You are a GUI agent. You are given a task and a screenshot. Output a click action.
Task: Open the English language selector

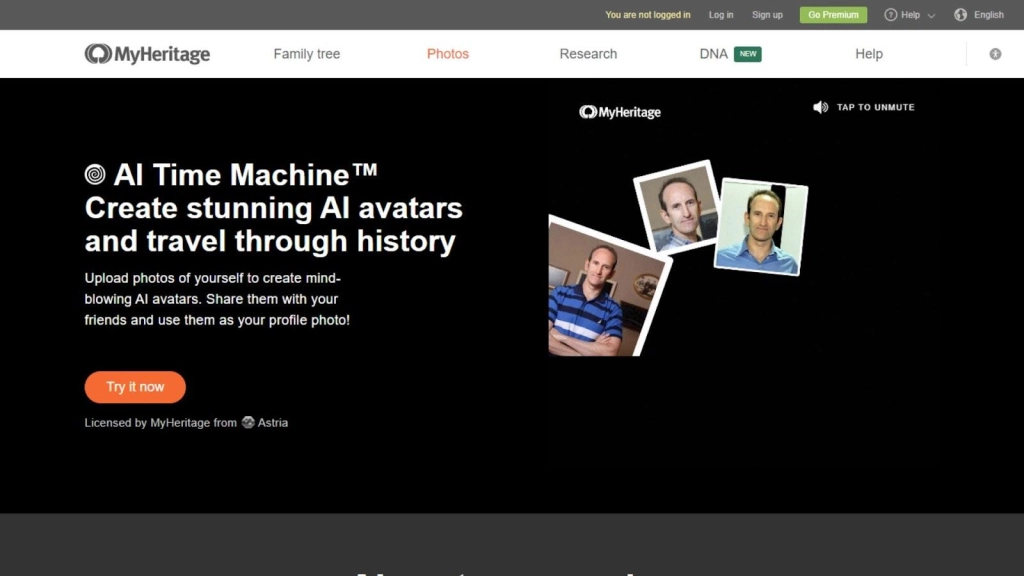pyautogui.click(x=989, y=15)
